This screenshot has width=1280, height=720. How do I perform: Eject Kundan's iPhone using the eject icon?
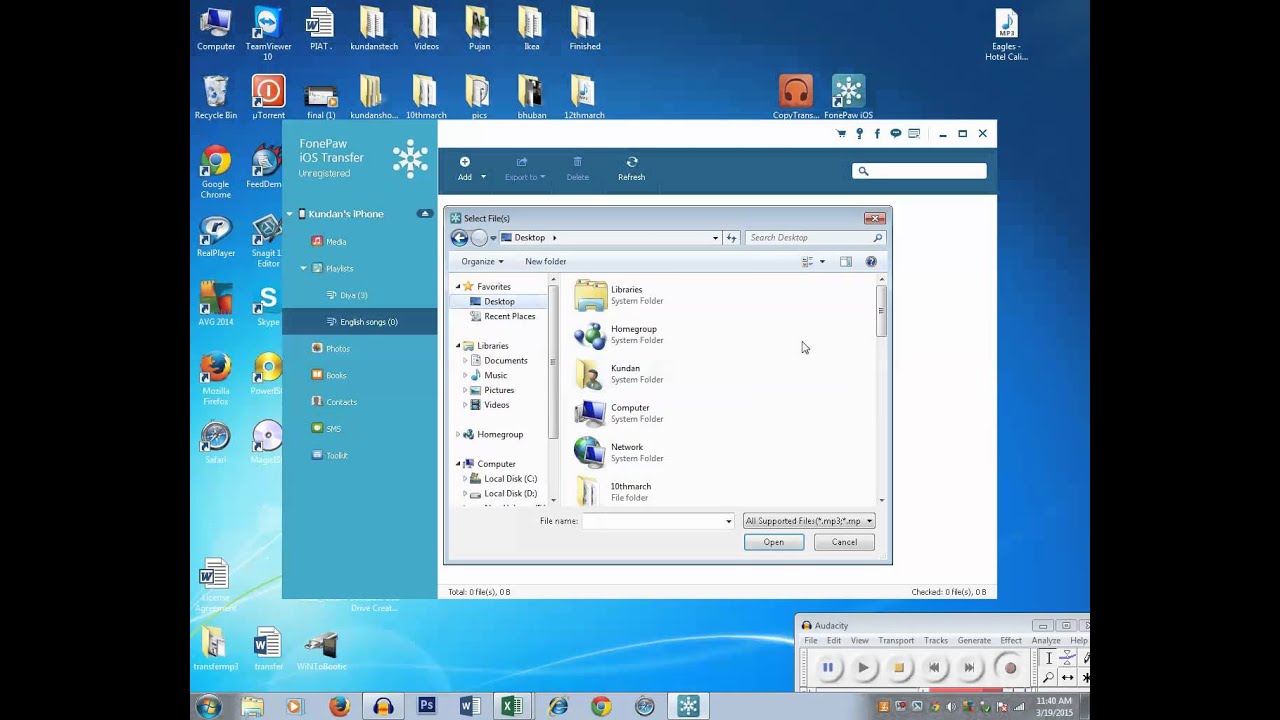[x=424, y=214]
